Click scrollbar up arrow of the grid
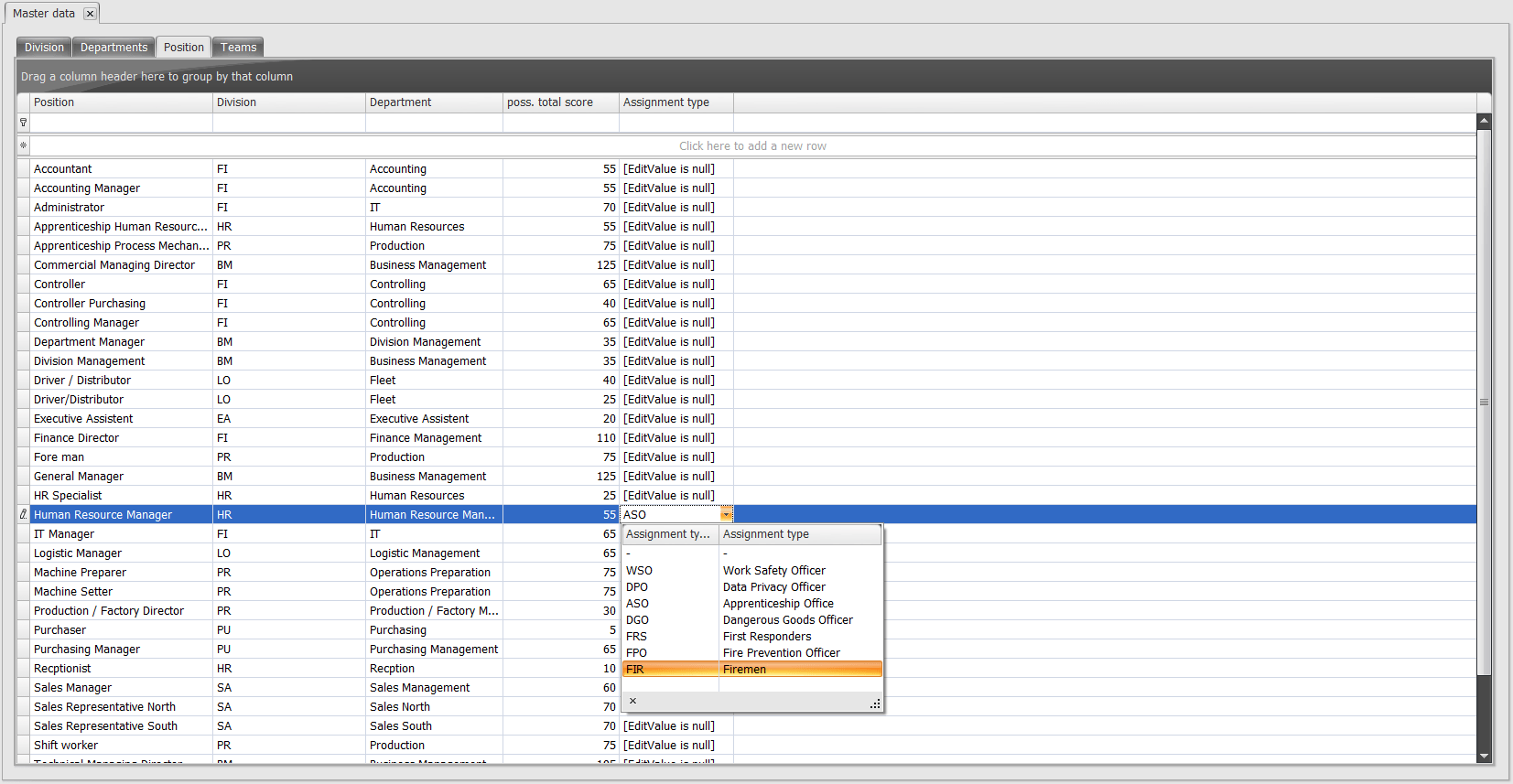Image resolution: width=1513 pixels, height=784 pixels. click(x=1484, y=121)
